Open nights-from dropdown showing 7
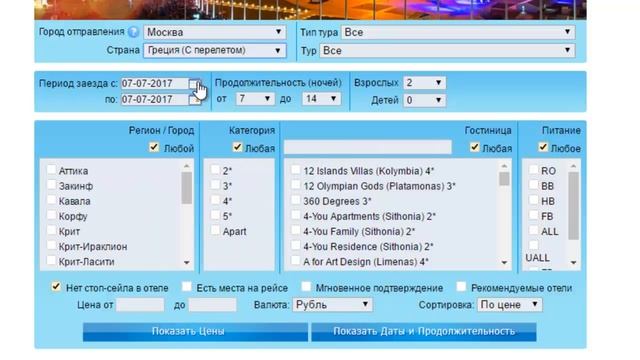The width and height of the screenshot is (640, 360). [x=255, y=99]
